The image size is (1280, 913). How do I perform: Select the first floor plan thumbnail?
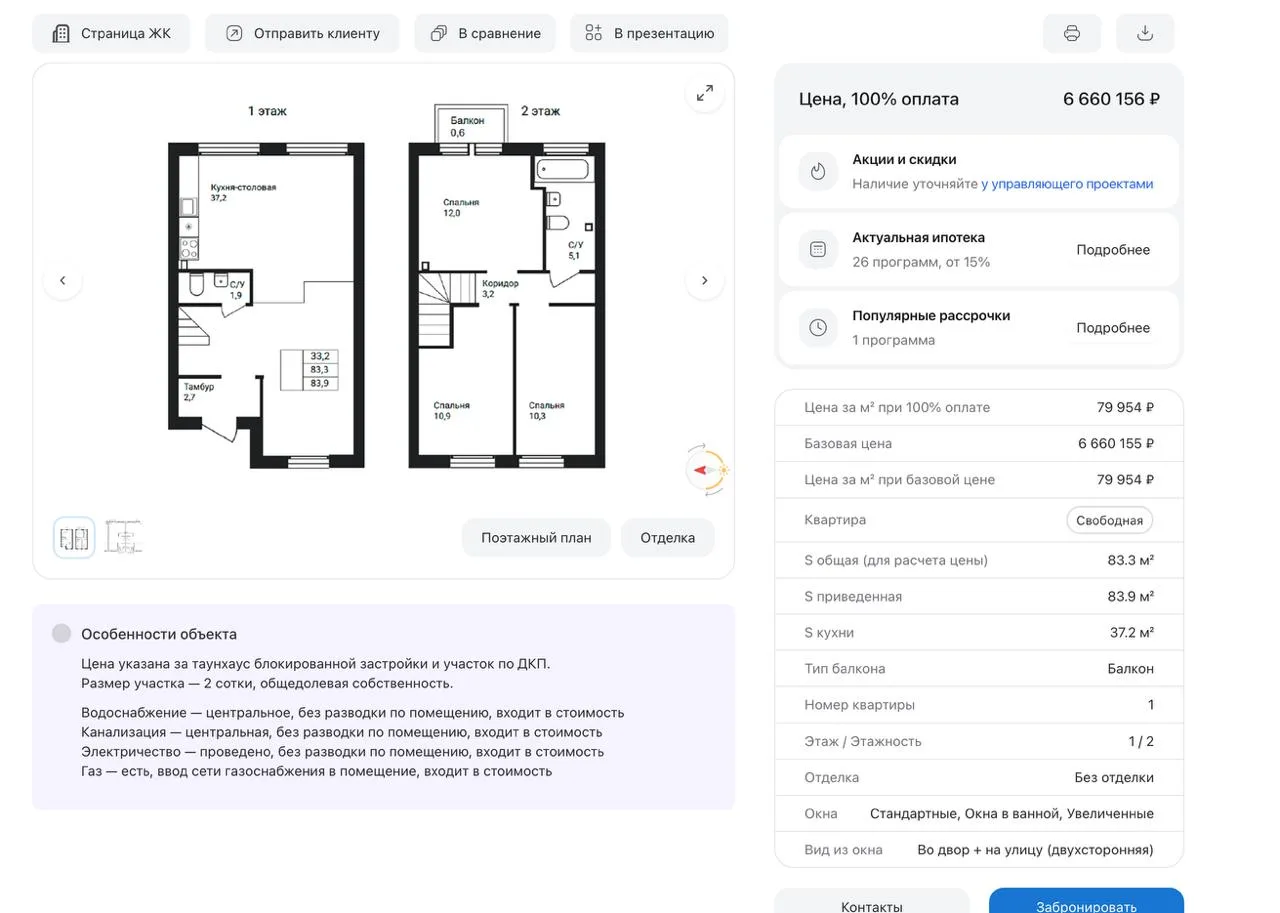pyautogui.click(x=74, y=538)
